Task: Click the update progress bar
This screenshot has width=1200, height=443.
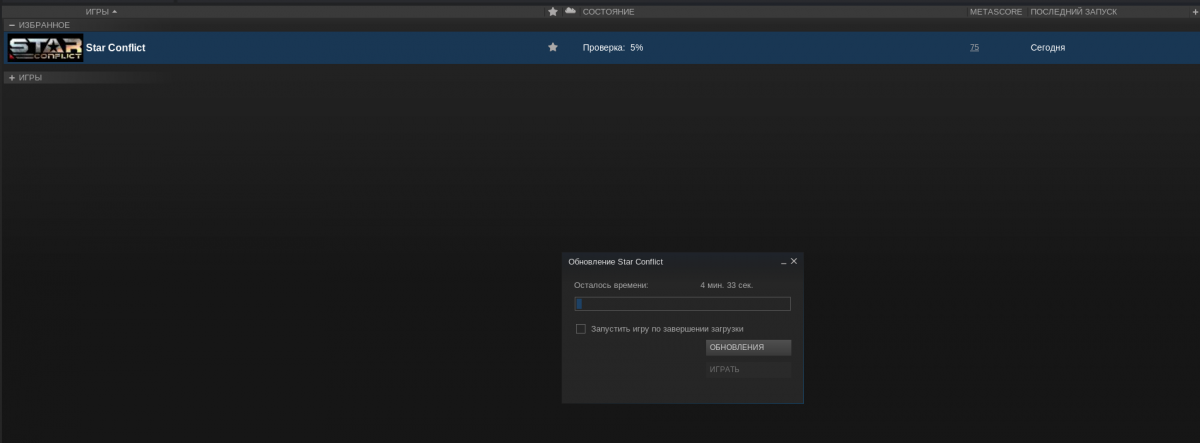Action: click(682, 304)
